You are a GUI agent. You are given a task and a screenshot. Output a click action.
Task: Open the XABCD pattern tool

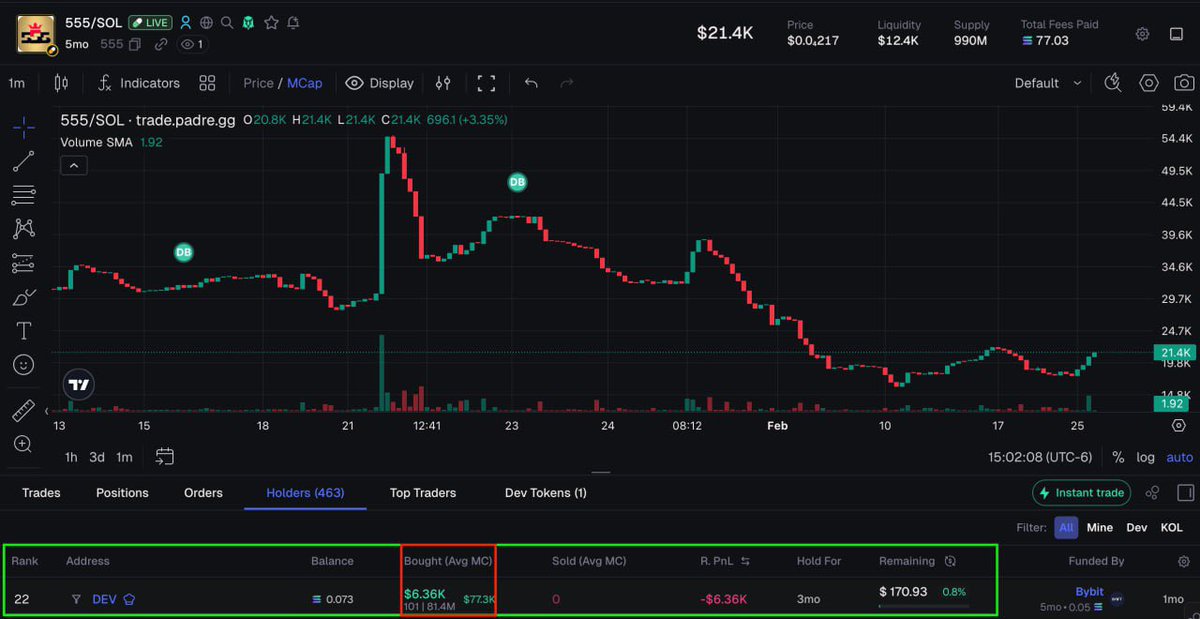pos(23,228)
